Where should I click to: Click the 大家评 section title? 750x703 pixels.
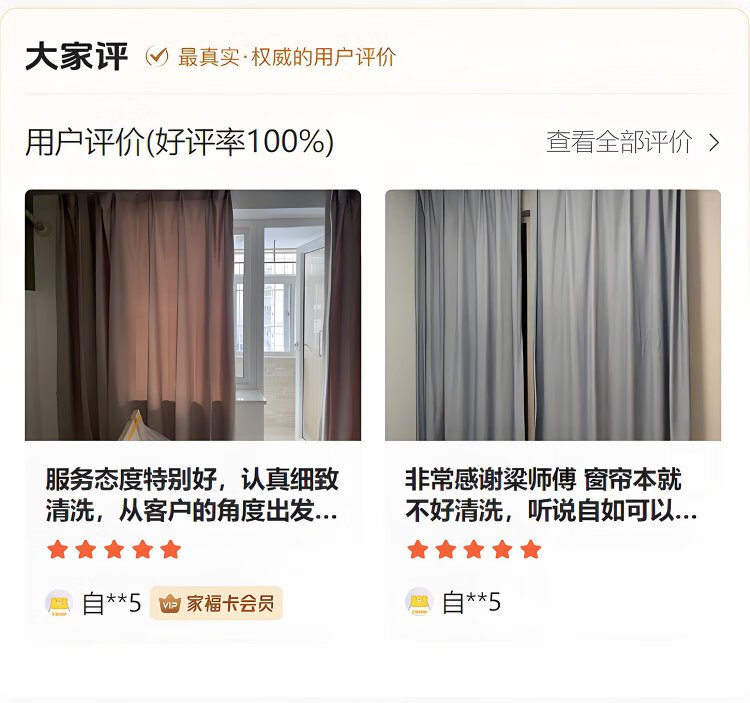coord(77,57)
